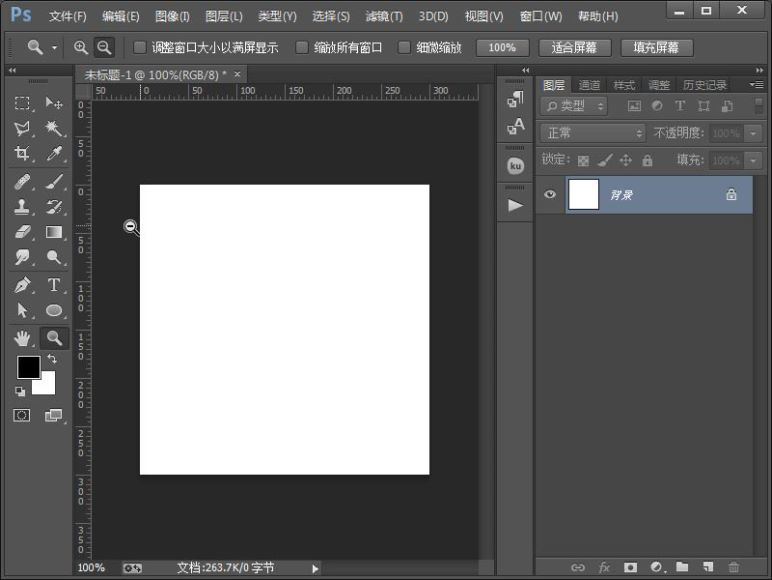Select the Eyedropper tool
This screenshot has height=580, width=772.
pos(54,153)
